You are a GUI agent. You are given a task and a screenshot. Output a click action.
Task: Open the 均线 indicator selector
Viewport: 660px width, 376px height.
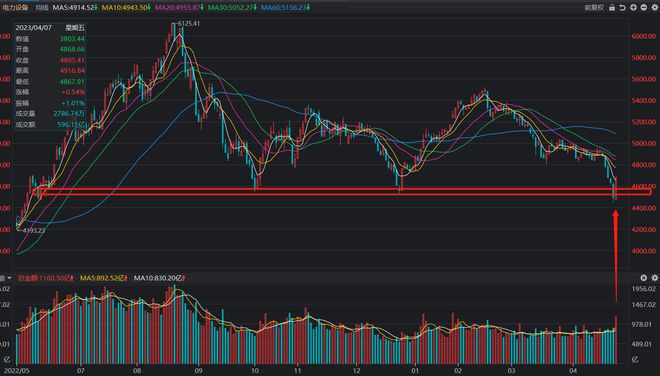[42, 8]
